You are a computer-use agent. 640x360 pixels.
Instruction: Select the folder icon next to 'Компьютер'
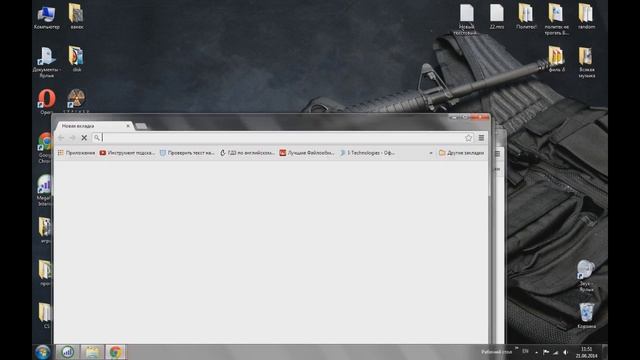coord(76,17)
